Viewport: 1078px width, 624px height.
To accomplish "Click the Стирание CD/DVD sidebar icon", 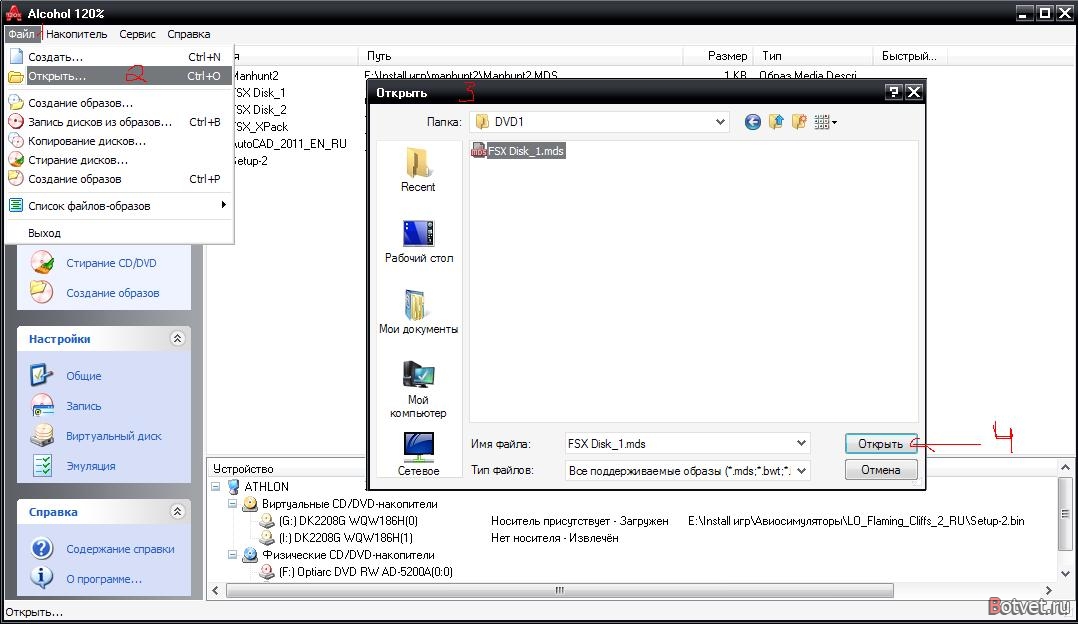I will tap(42, 263).
